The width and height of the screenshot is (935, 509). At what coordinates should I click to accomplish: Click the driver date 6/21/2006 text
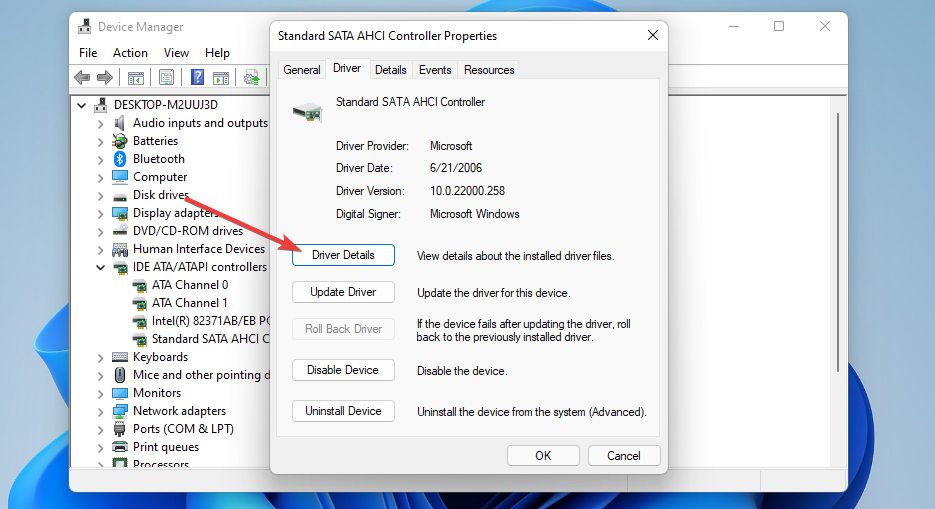pyautogui.click(x=456, y=168)
